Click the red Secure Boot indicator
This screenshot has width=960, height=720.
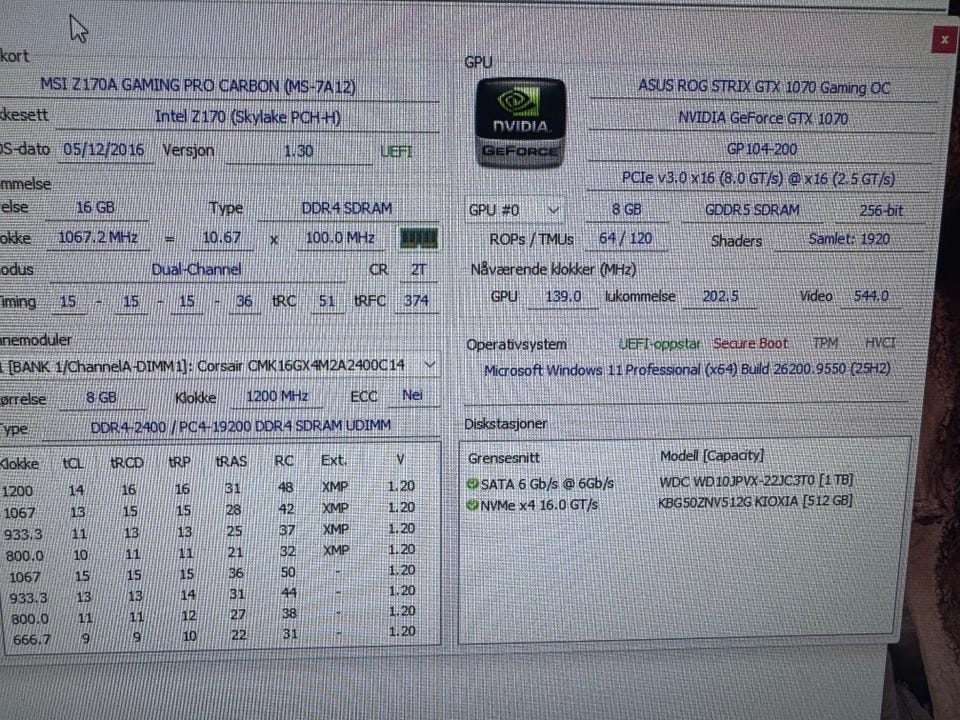(751, 343)
